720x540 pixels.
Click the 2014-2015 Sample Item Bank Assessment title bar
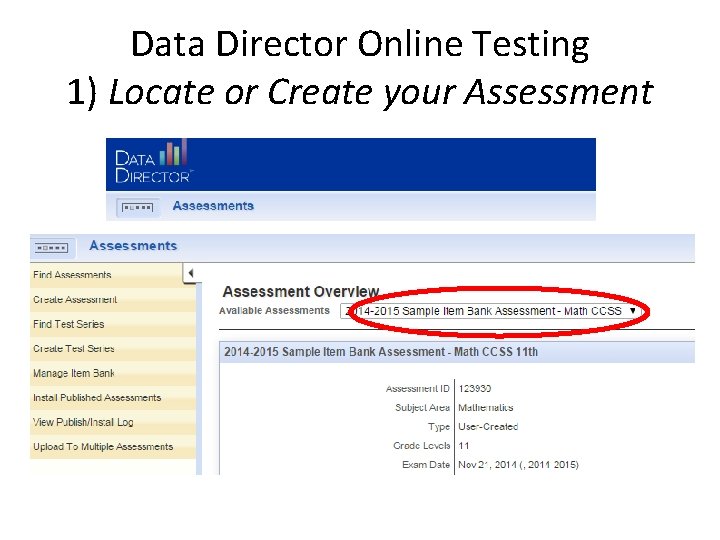coord(457,352)
